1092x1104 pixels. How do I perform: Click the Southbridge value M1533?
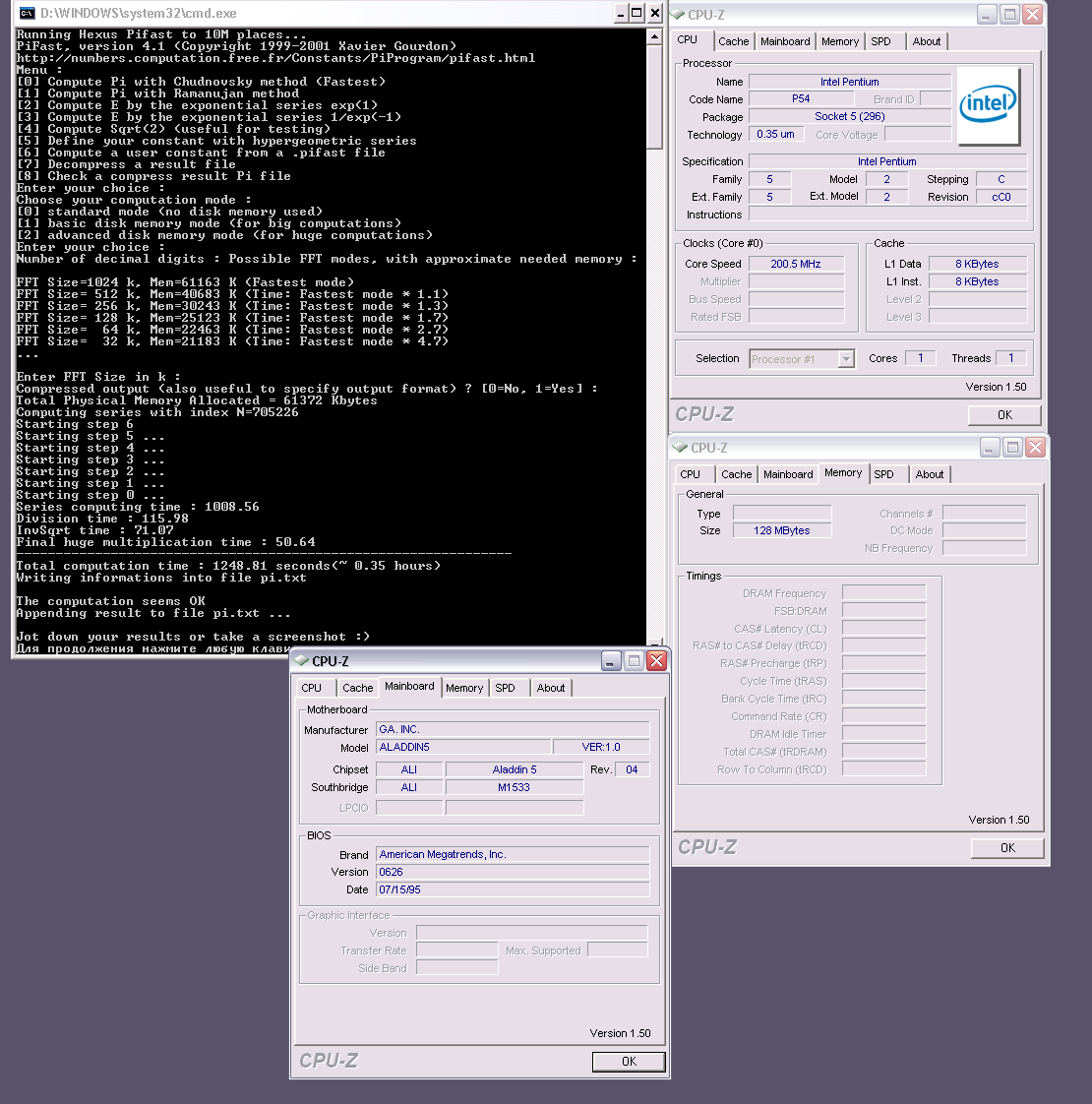coord(515,787)
